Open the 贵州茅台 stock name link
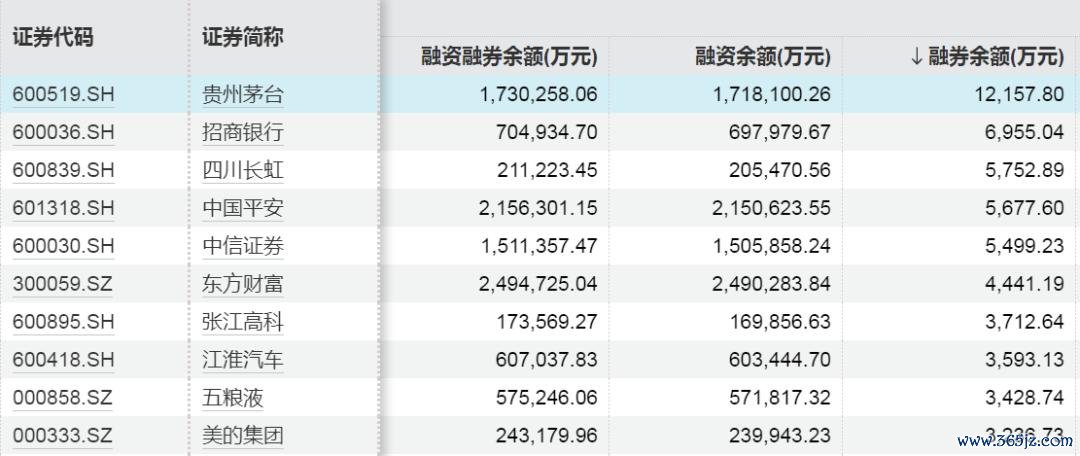 [242, 95]
